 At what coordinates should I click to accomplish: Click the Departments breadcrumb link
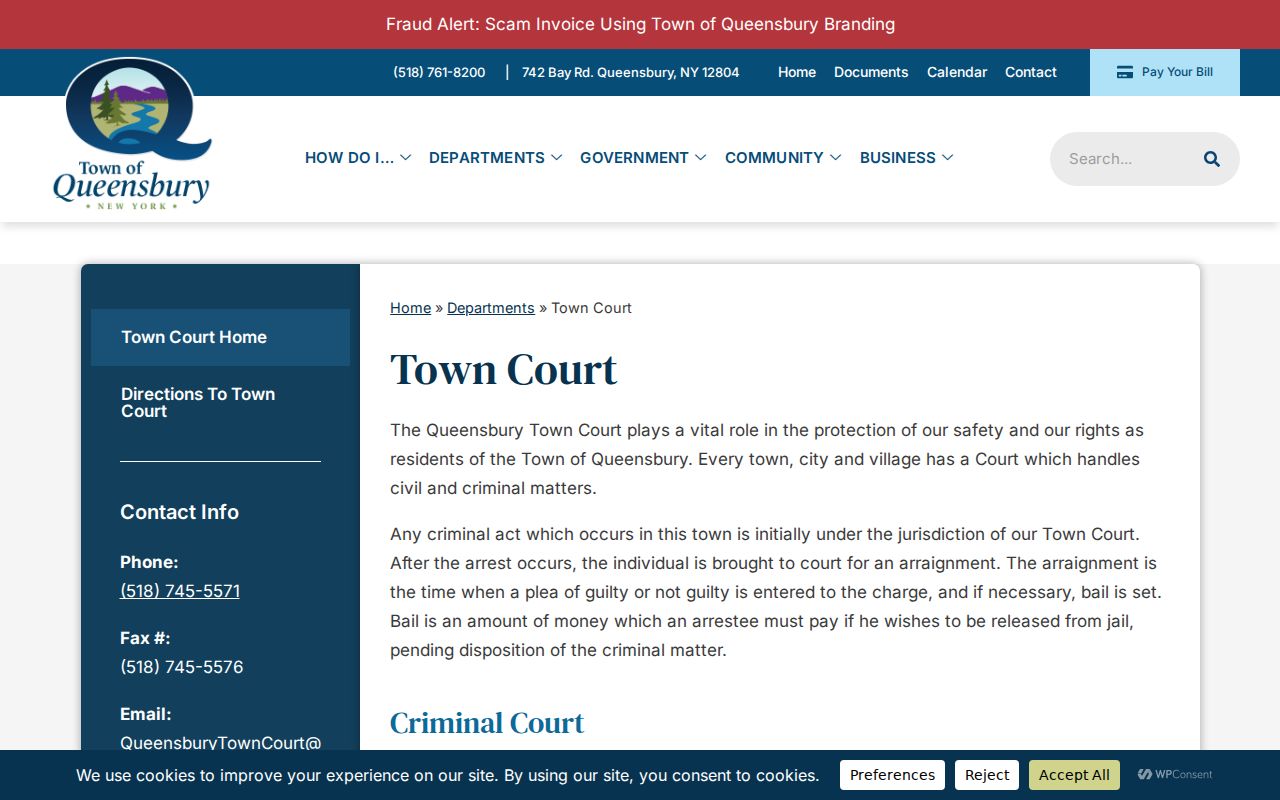[x=491, y=308]
